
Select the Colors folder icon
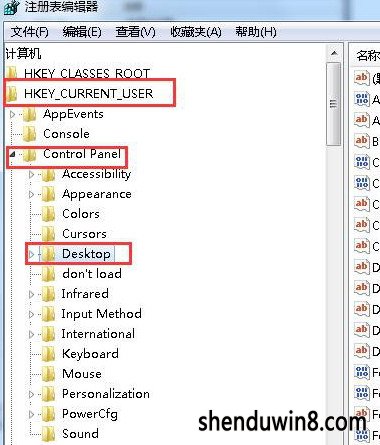(x=49, y=214)
